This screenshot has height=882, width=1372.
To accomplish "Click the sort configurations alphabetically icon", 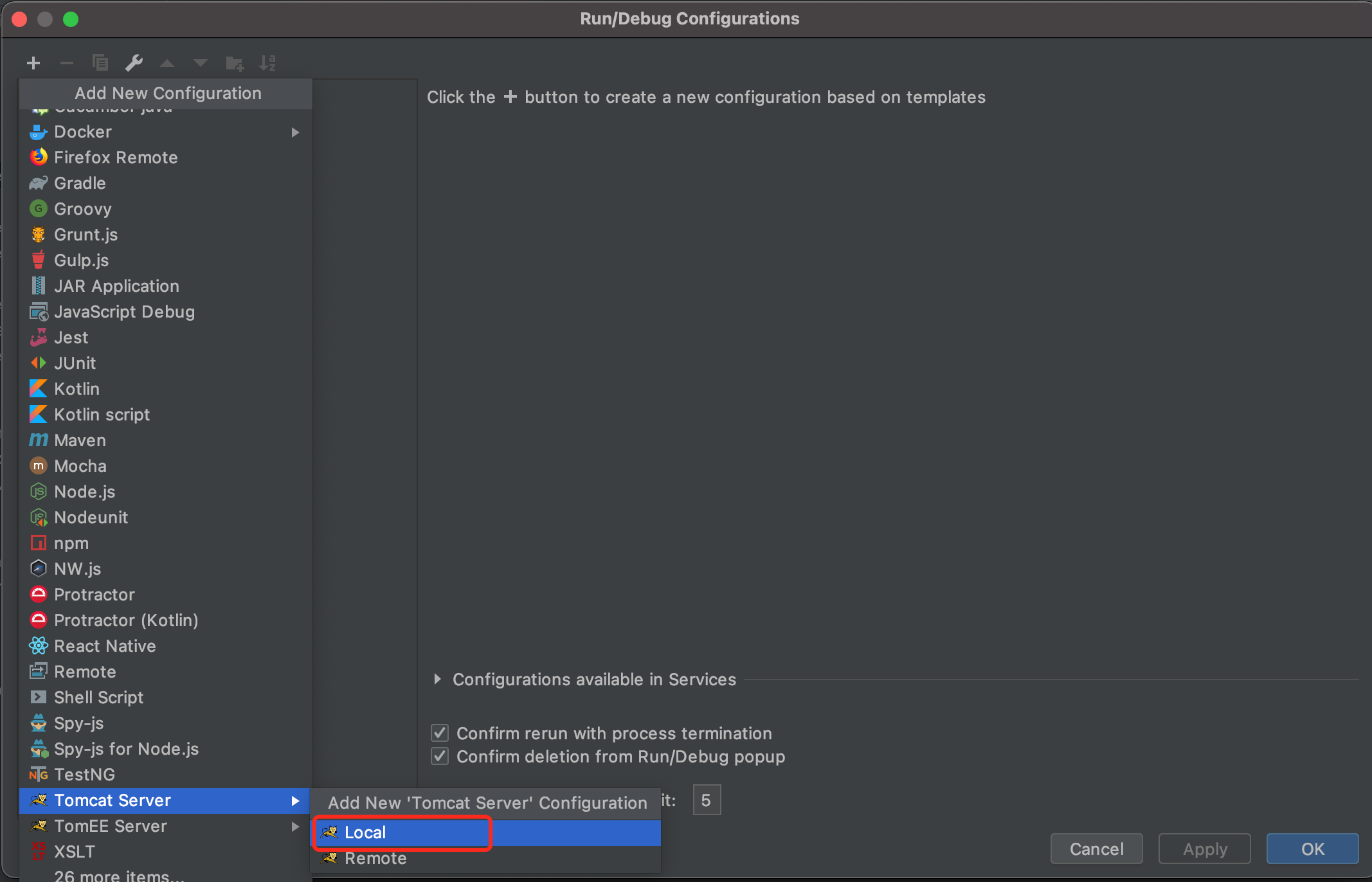I will point(267,63).
